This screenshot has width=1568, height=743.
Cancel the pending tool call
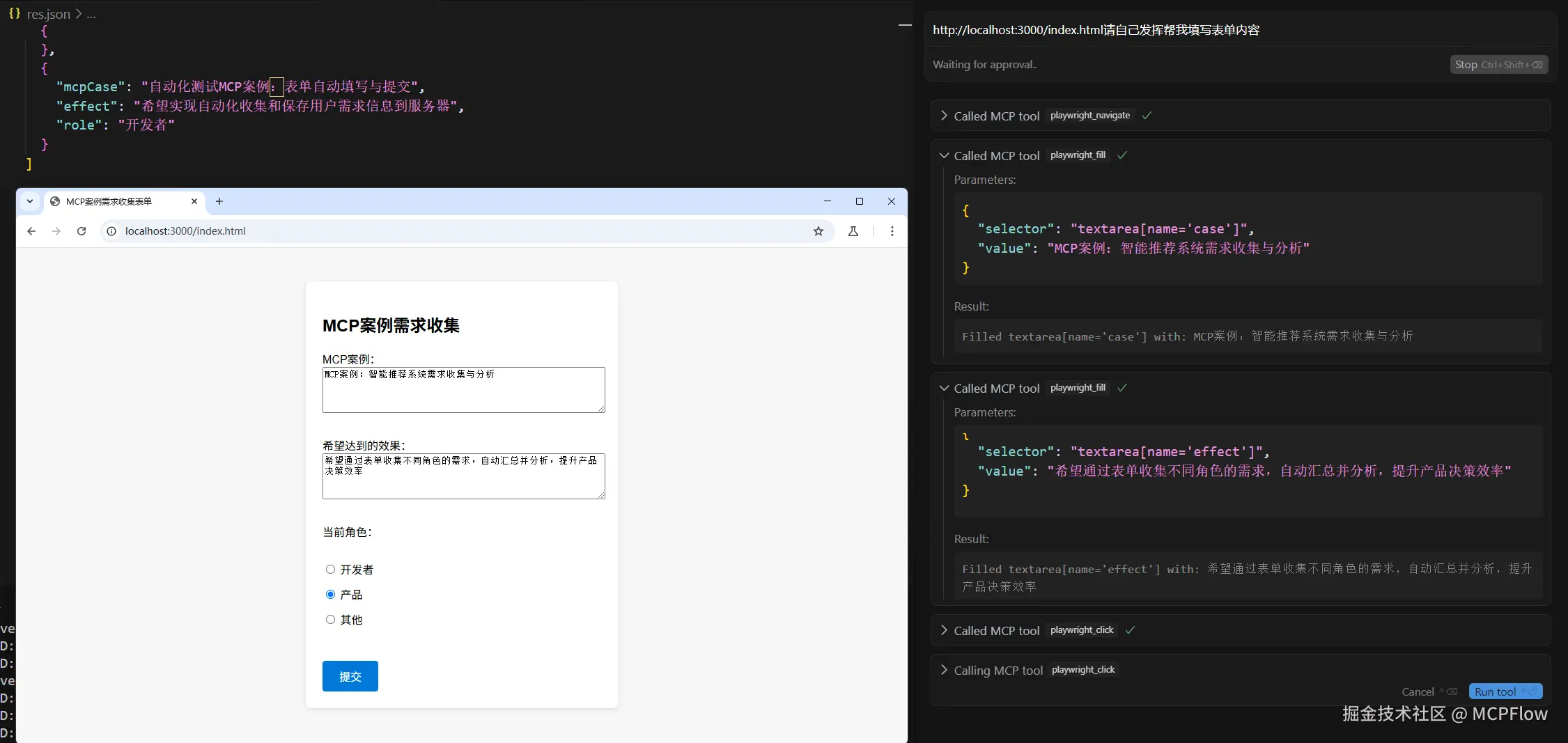1429,691
